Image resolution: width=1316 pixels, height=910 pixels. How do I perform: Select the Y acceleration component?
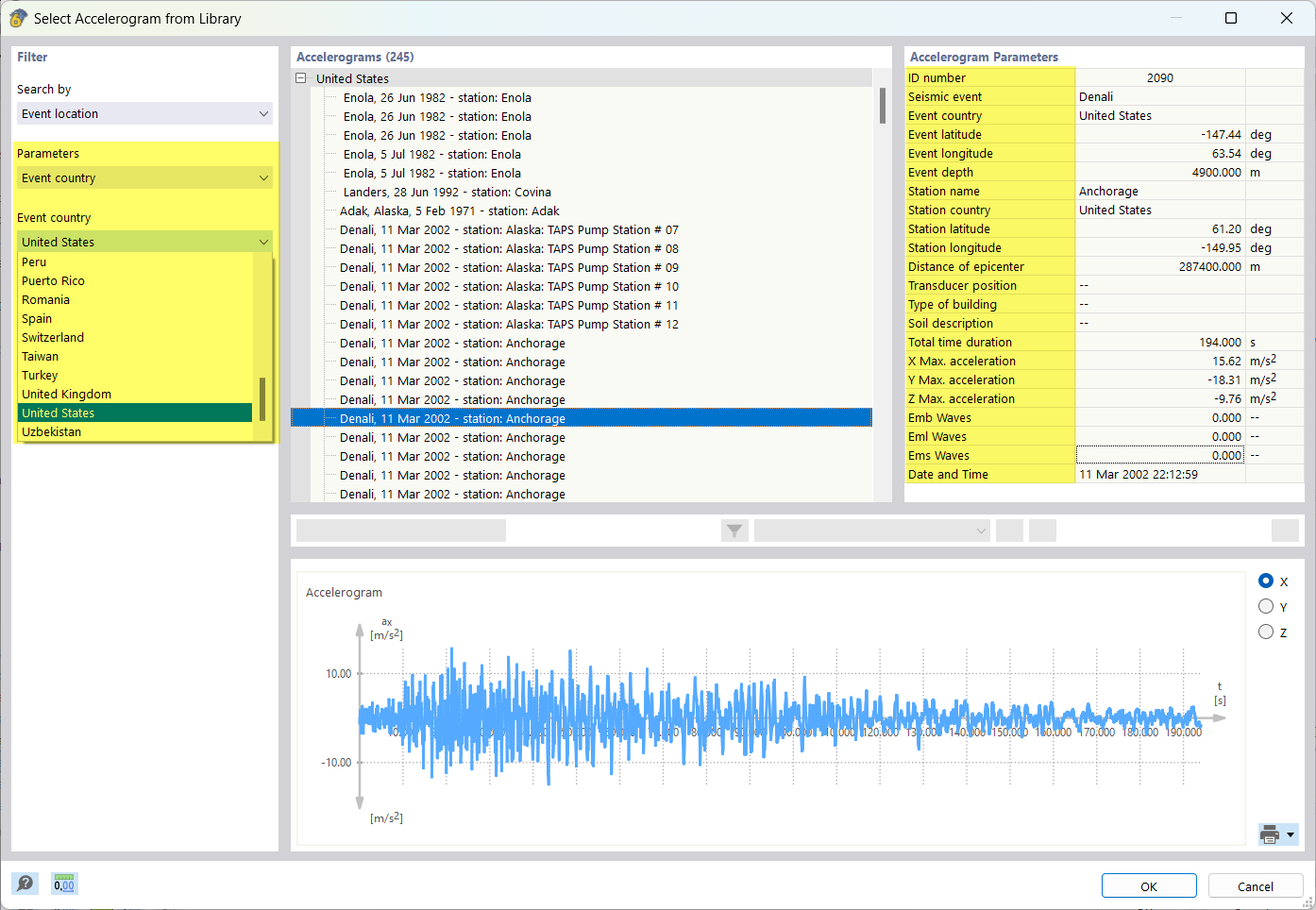[x=1266, y=606]
